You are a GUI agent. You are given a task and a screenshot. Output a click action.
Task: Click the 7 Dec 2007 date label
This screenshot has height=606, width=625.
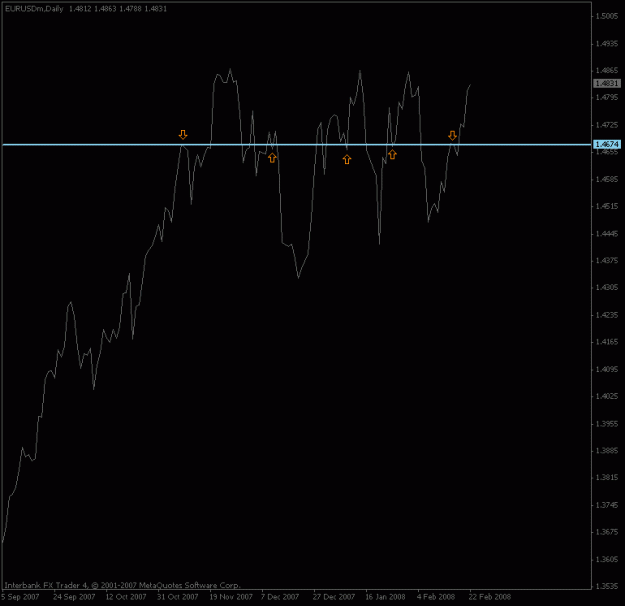(x=280, y=597)
